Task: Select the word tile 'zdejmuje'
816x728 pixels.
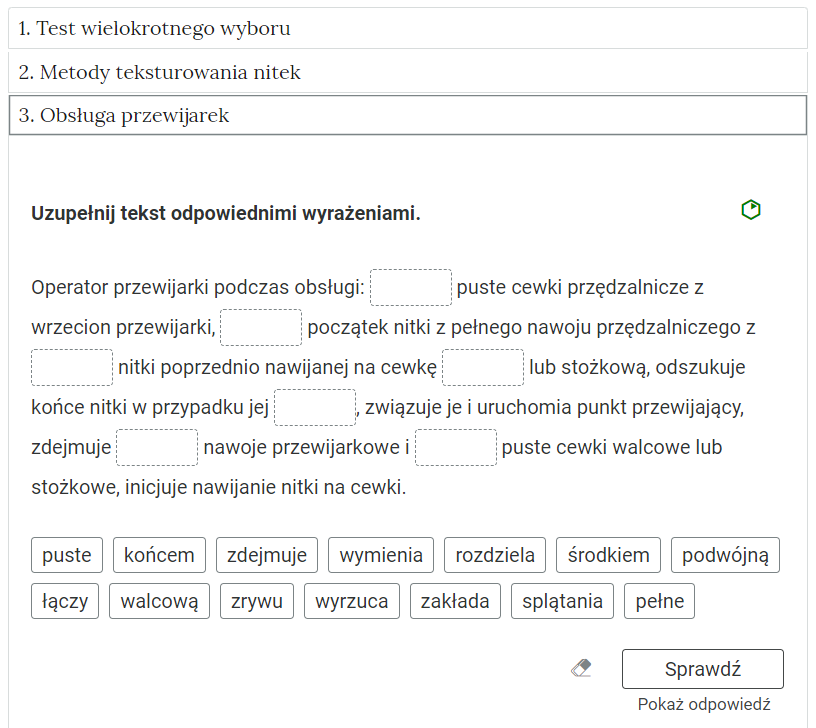Action: coord(266,555)
